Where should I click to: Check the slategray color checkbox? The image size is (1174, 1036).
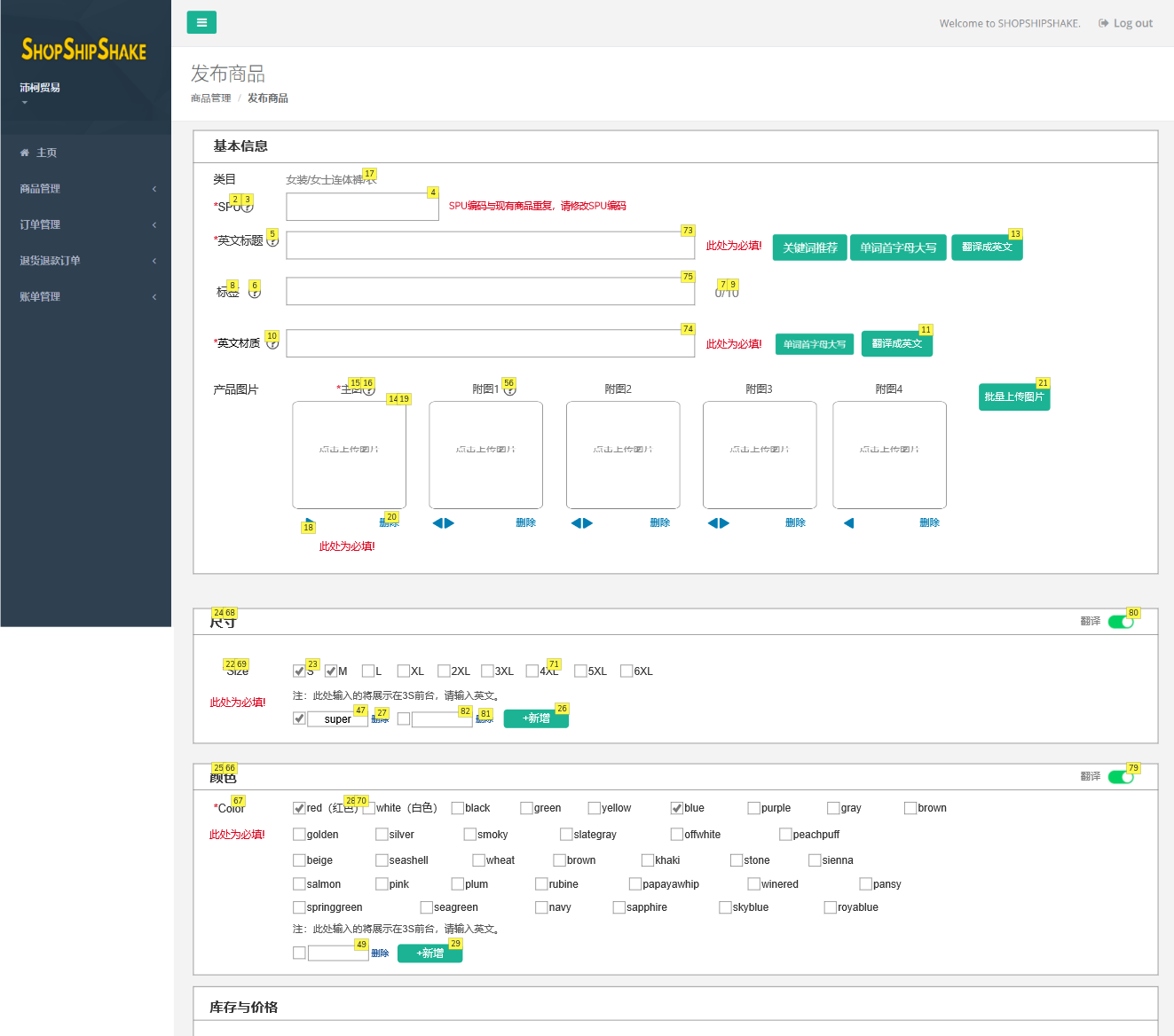[x=566, y=835]
